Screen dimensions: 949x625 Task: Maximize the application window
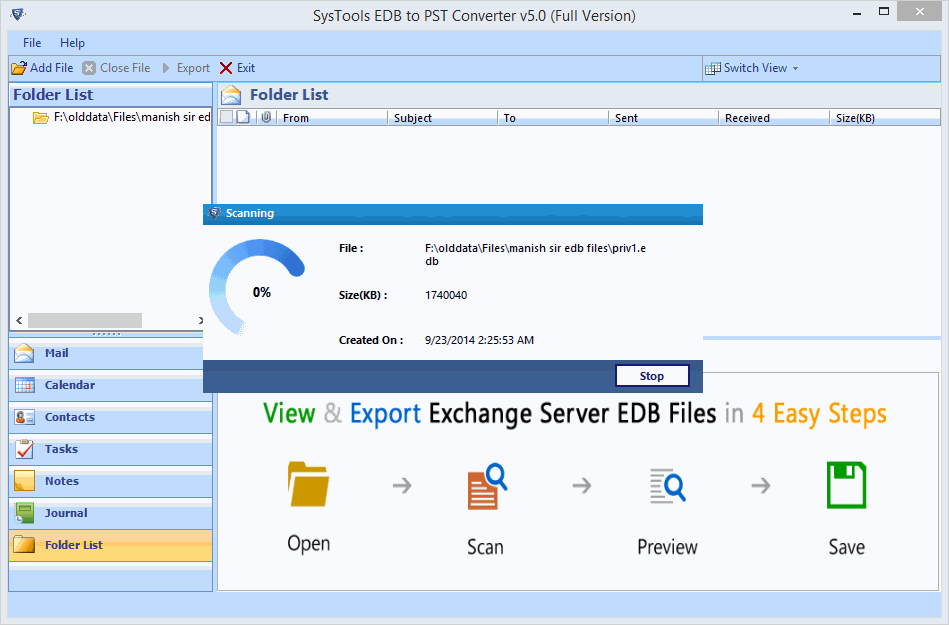point(884,12)
